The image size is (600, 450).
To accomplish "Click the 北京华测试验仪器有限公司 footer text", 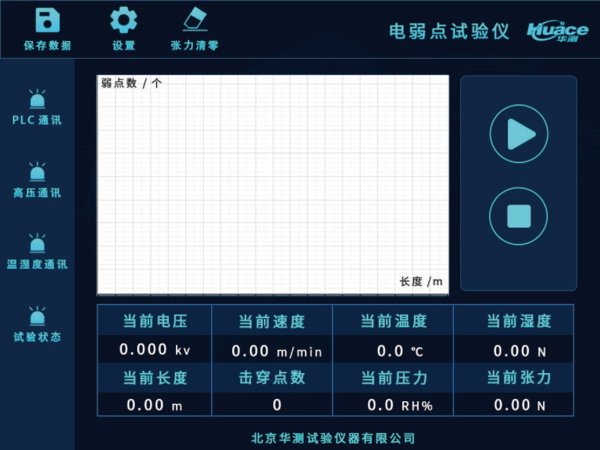I will point(333,438).
